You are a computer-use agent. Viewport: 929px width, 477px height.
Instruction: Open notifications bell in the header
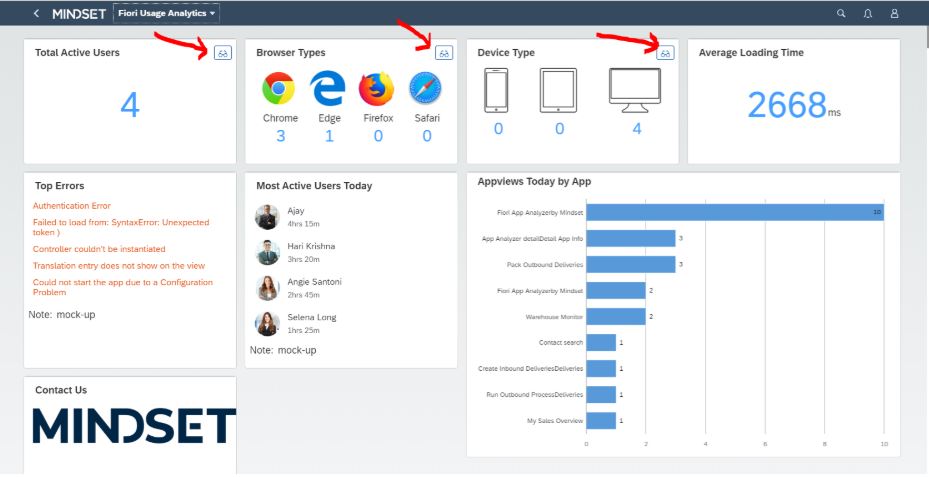(867, 13)
